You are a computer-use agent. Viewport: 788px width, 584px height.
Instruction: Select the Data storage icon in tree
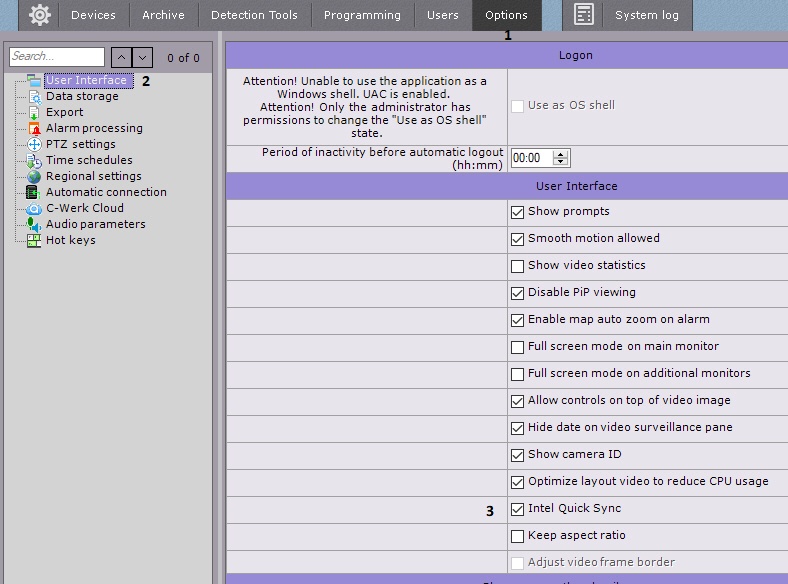34,97
